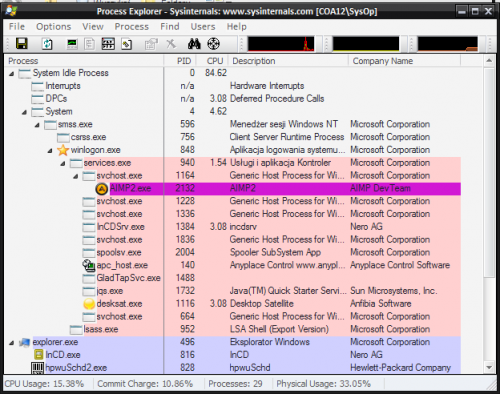500x394 pixels.
Task: Collapse the System process node
Action: 24,112
